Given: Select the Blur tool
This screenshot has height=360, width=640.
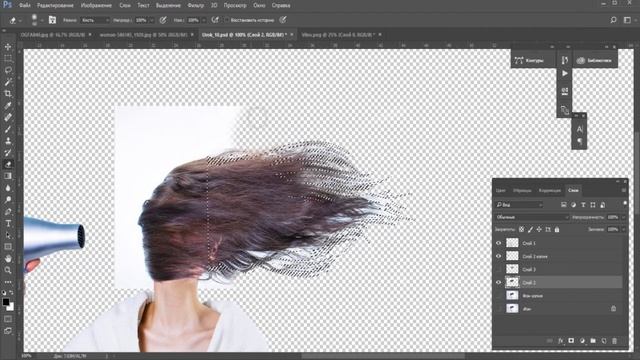Looking at the screenshot, I should 8,188.
